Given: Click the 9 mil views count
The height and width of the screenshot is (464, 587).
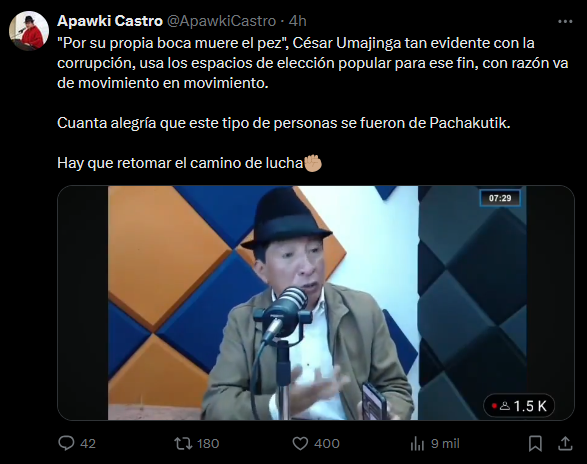Looking at the screenshot, I should pos(445,444).
